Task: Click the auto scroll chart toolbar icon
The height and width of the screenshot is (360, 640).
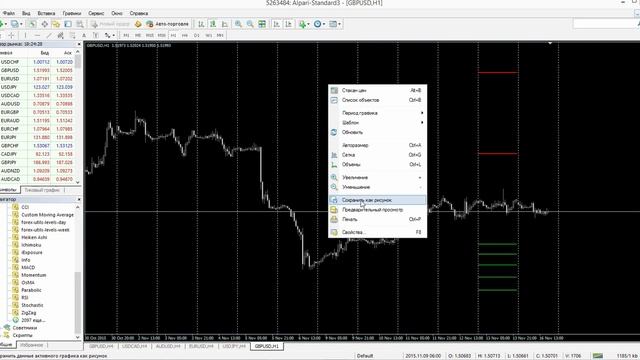Action: [277, 24]
